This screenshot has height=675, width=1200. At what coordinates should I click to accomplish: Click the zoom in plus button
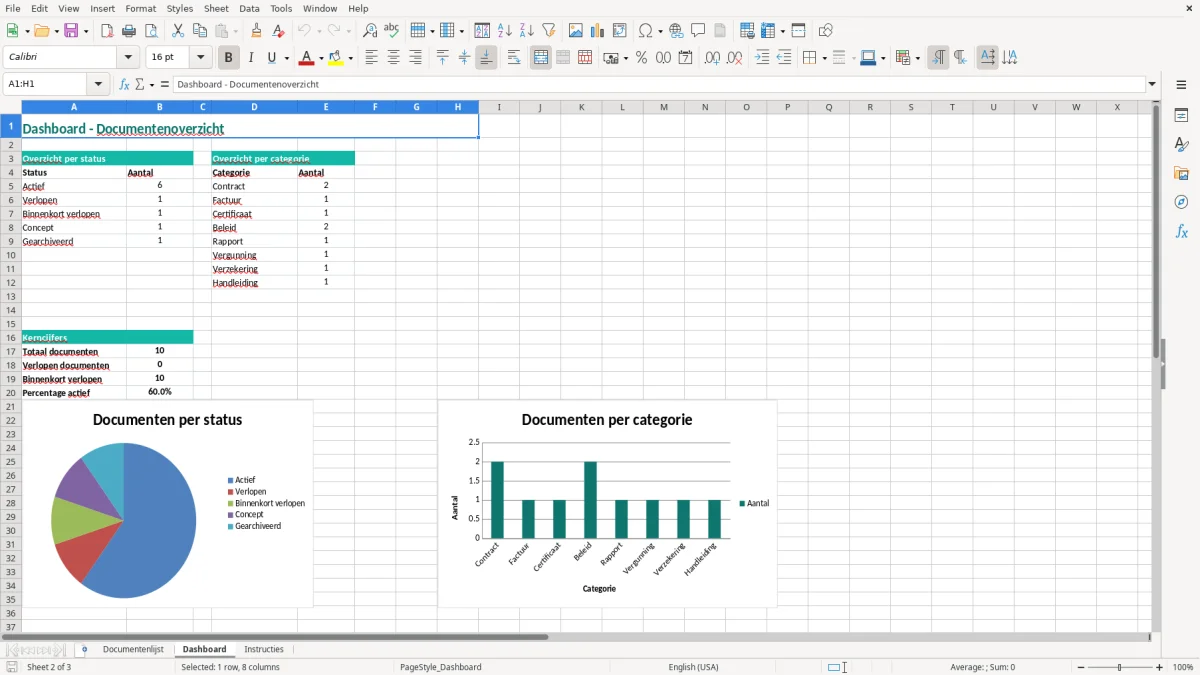point(1160,667)
